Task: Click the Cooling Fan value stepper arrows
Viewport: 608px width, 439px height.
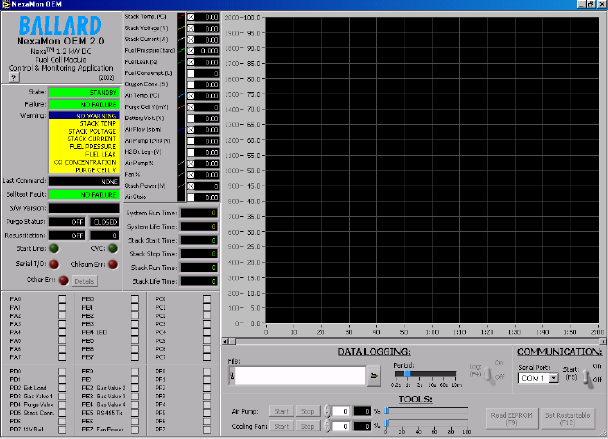Action: pyautogui.click(x=328, y=426)
